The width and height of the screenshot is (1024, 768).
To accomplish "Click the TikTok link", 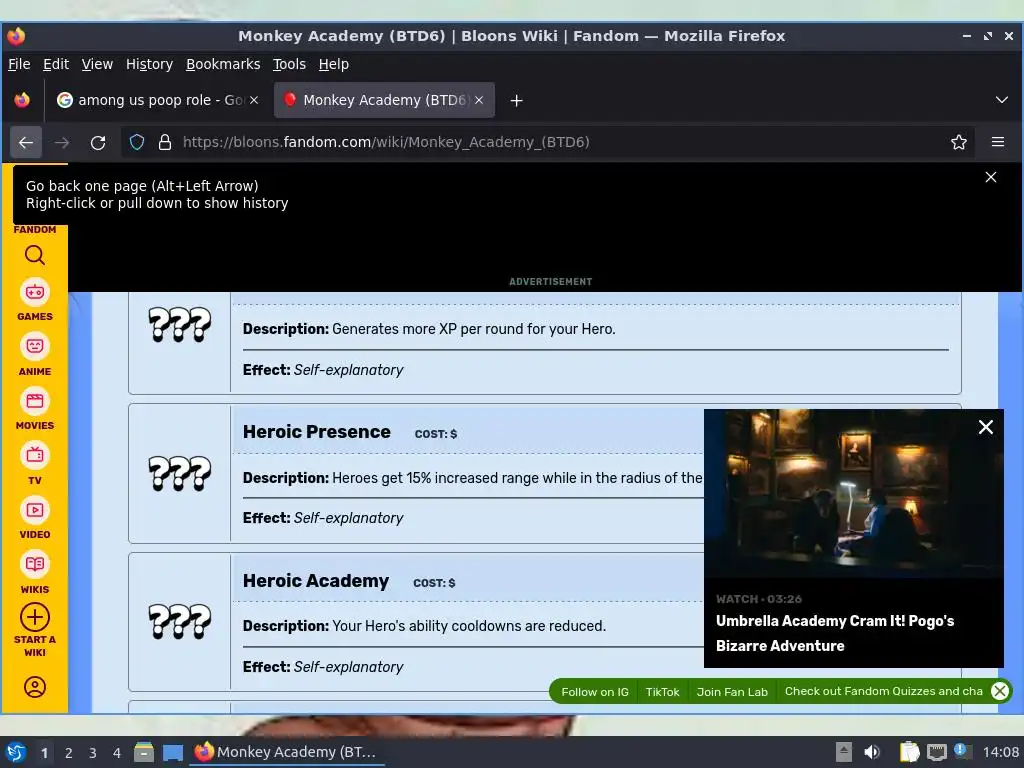I will [x=662, y=692].
